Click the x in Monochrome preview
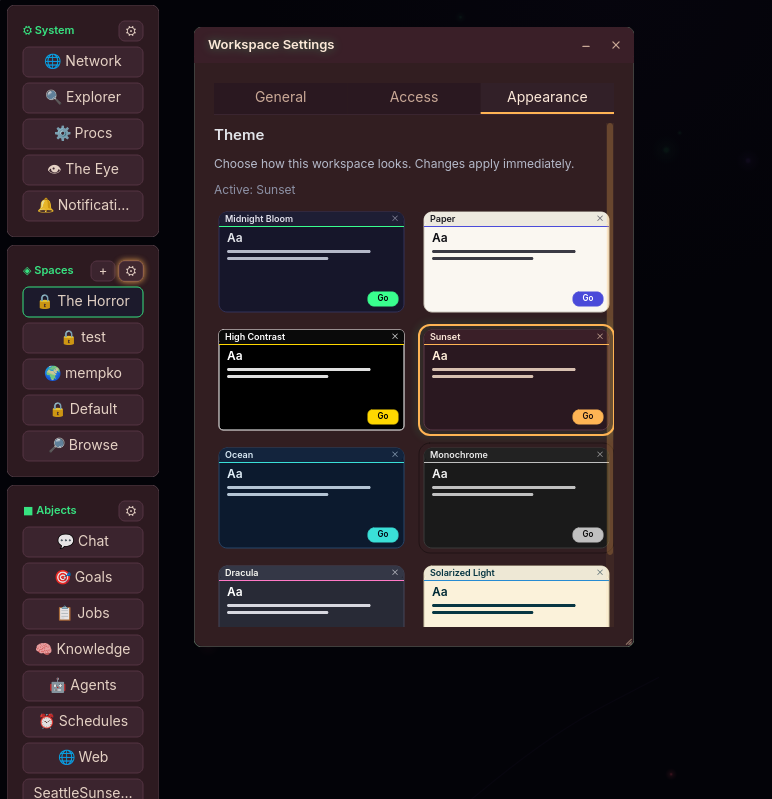Image resolution: width=772 pixels, height=799 pixels. [x=600, y=455]
